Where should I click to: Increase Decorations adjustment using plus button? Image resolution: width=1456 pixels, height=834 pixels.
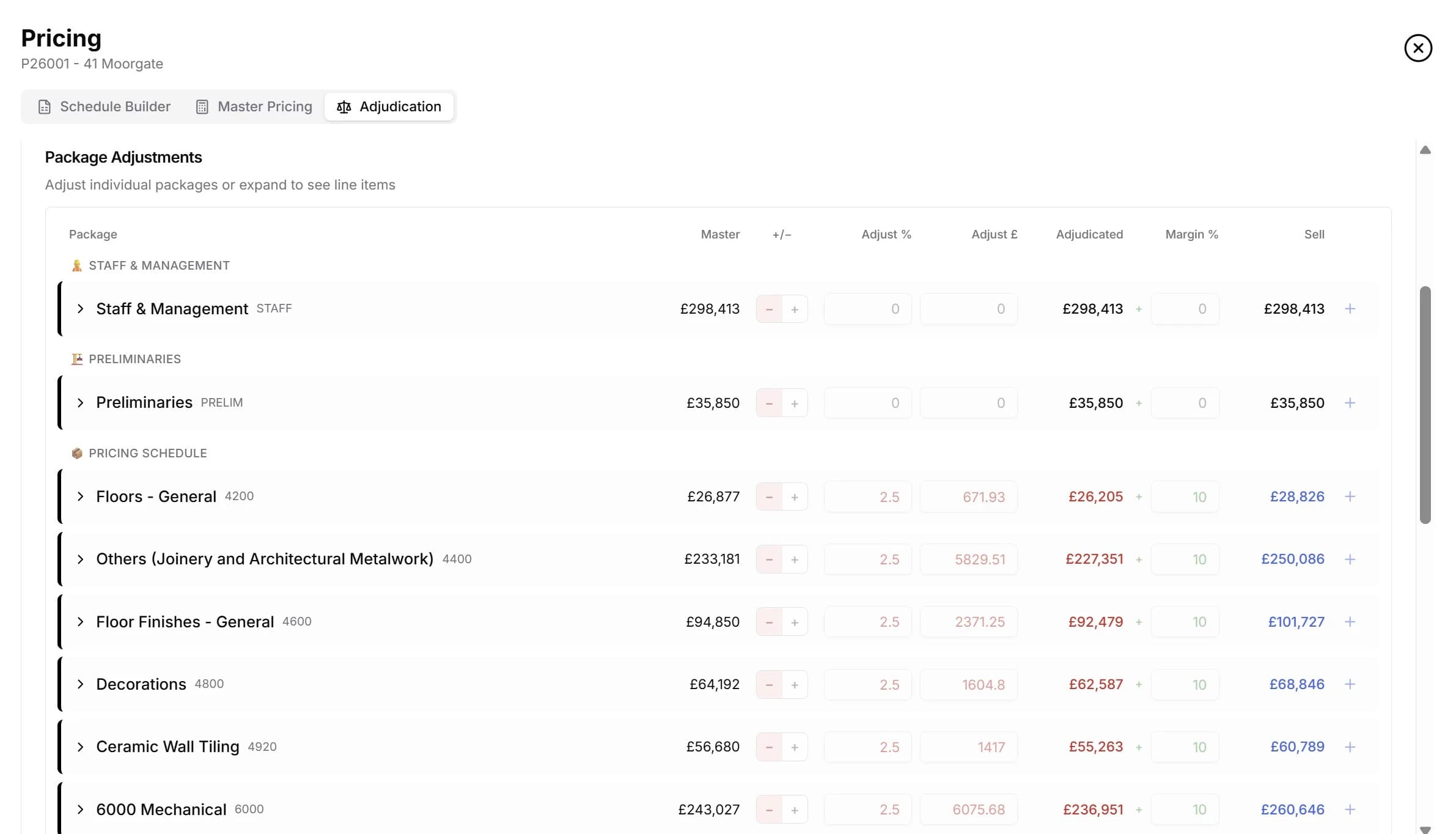[795, 684]
